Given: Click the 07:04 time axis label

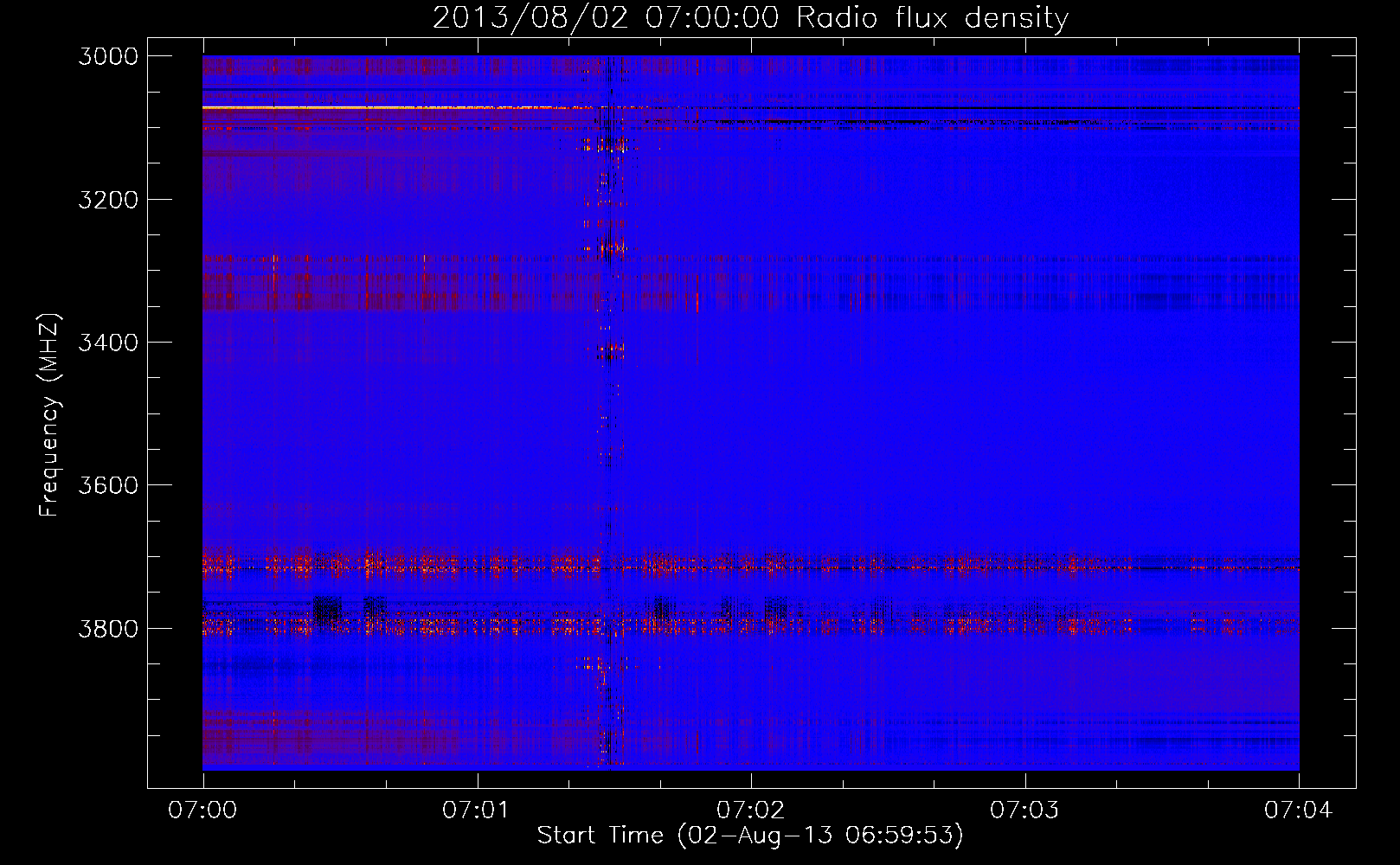Looking at the screenshot, I should (x=1299, y=811).
